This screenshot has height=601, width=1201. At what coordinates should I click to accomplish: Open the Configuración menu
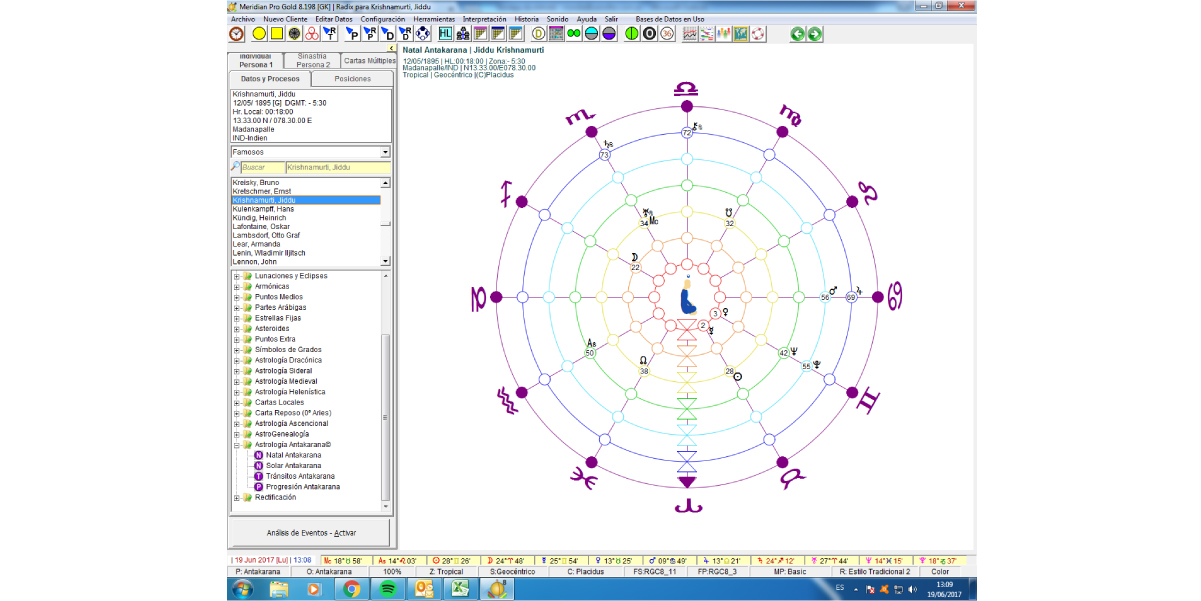coord(383,19)
